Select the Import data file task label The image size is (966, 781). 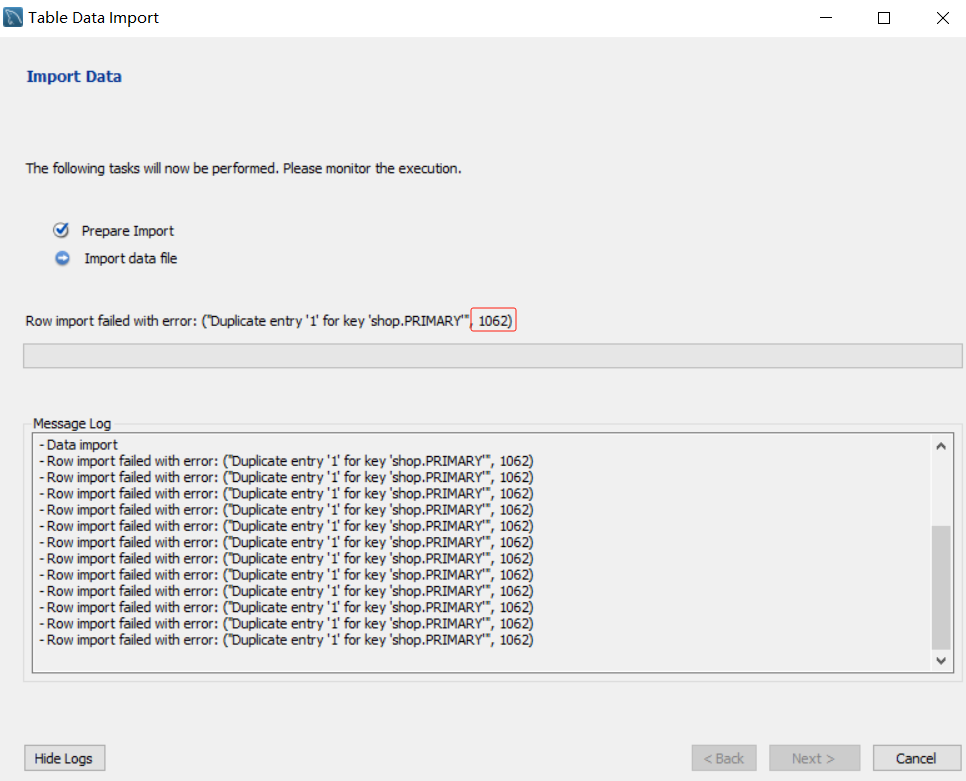(131, 259)
